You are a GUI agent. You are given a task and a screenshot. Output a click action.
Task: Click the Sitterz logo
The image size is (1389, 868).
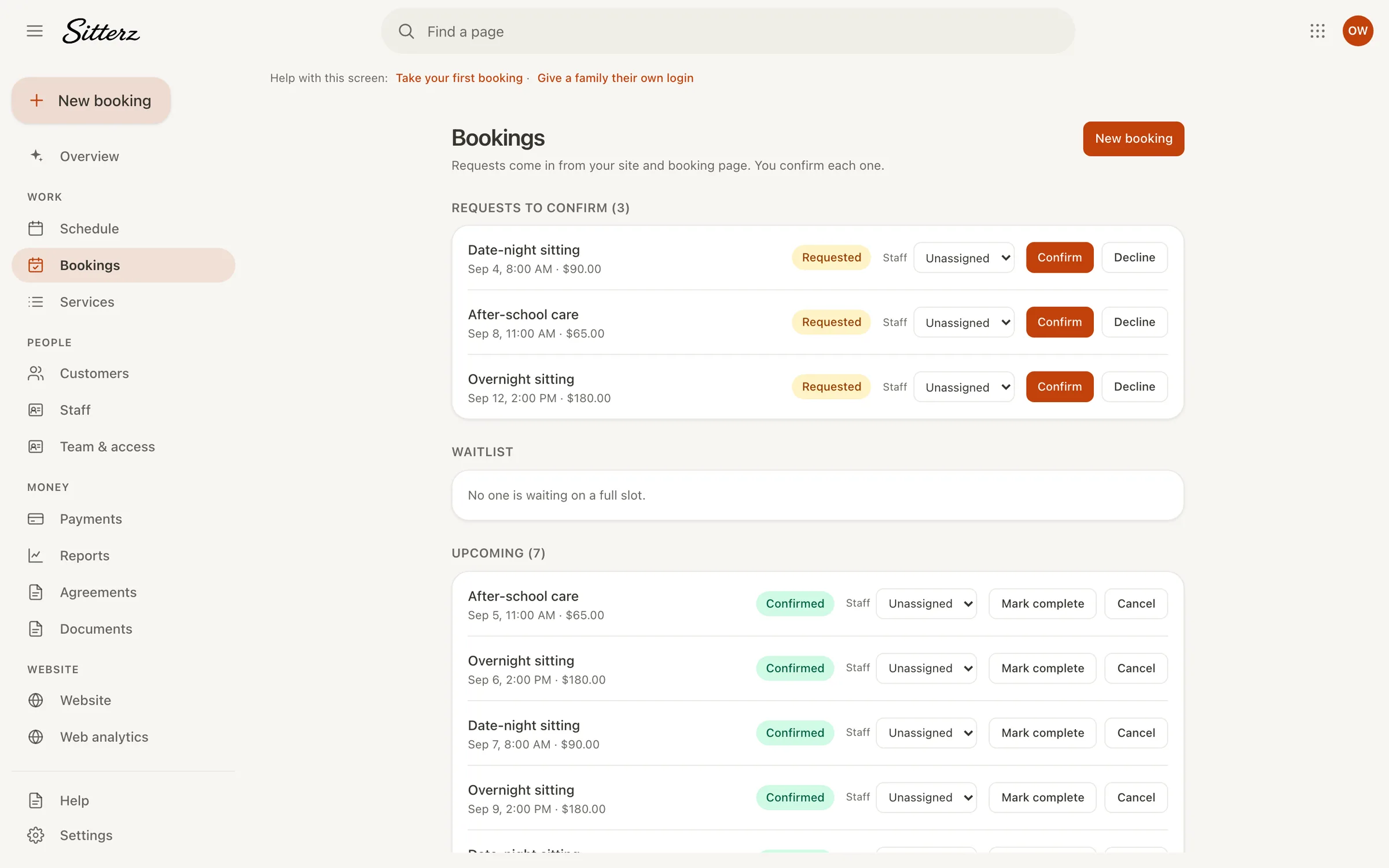tap(101, 31)
